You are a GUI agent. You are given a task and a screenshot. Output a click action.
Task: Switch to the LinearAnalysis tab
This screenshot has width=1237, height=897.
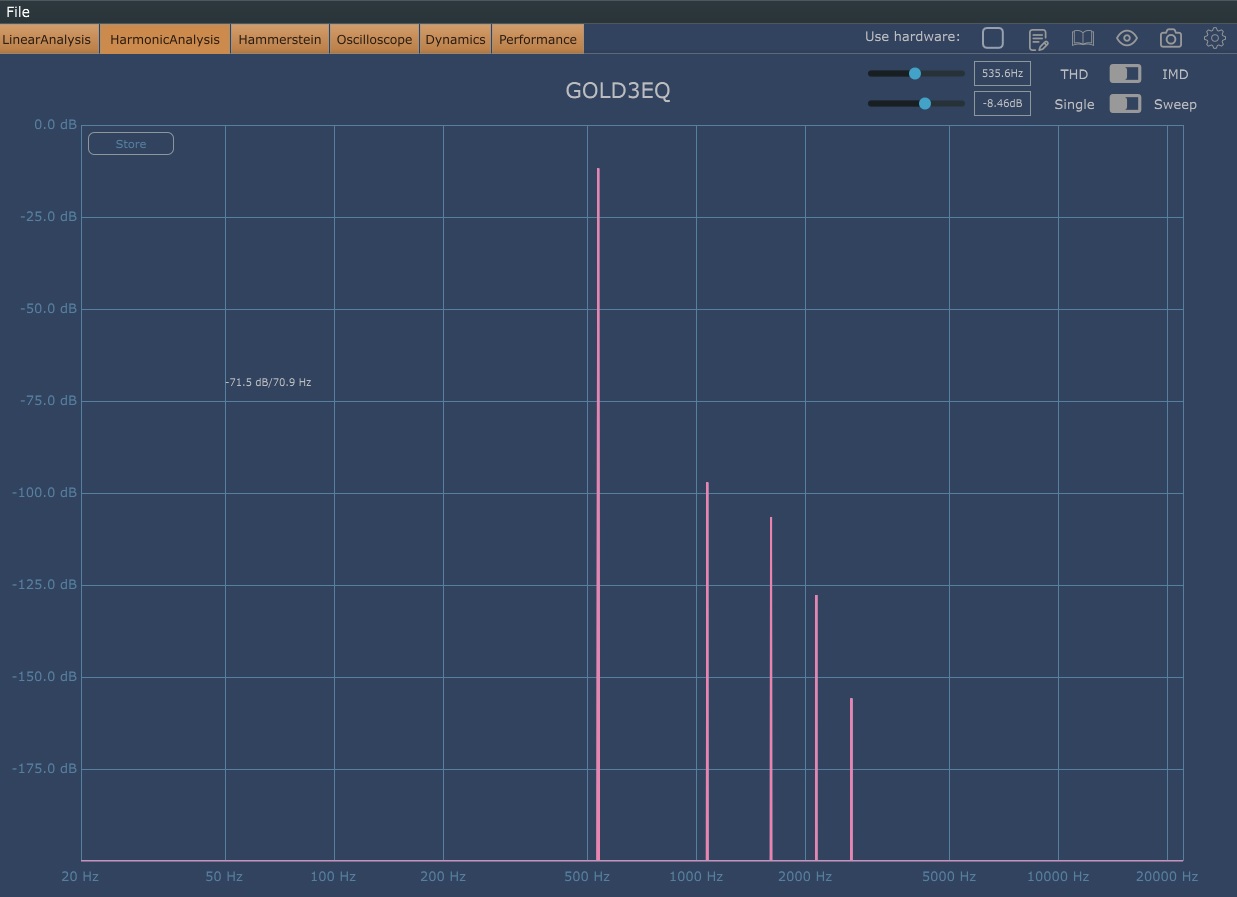[49, 40]
